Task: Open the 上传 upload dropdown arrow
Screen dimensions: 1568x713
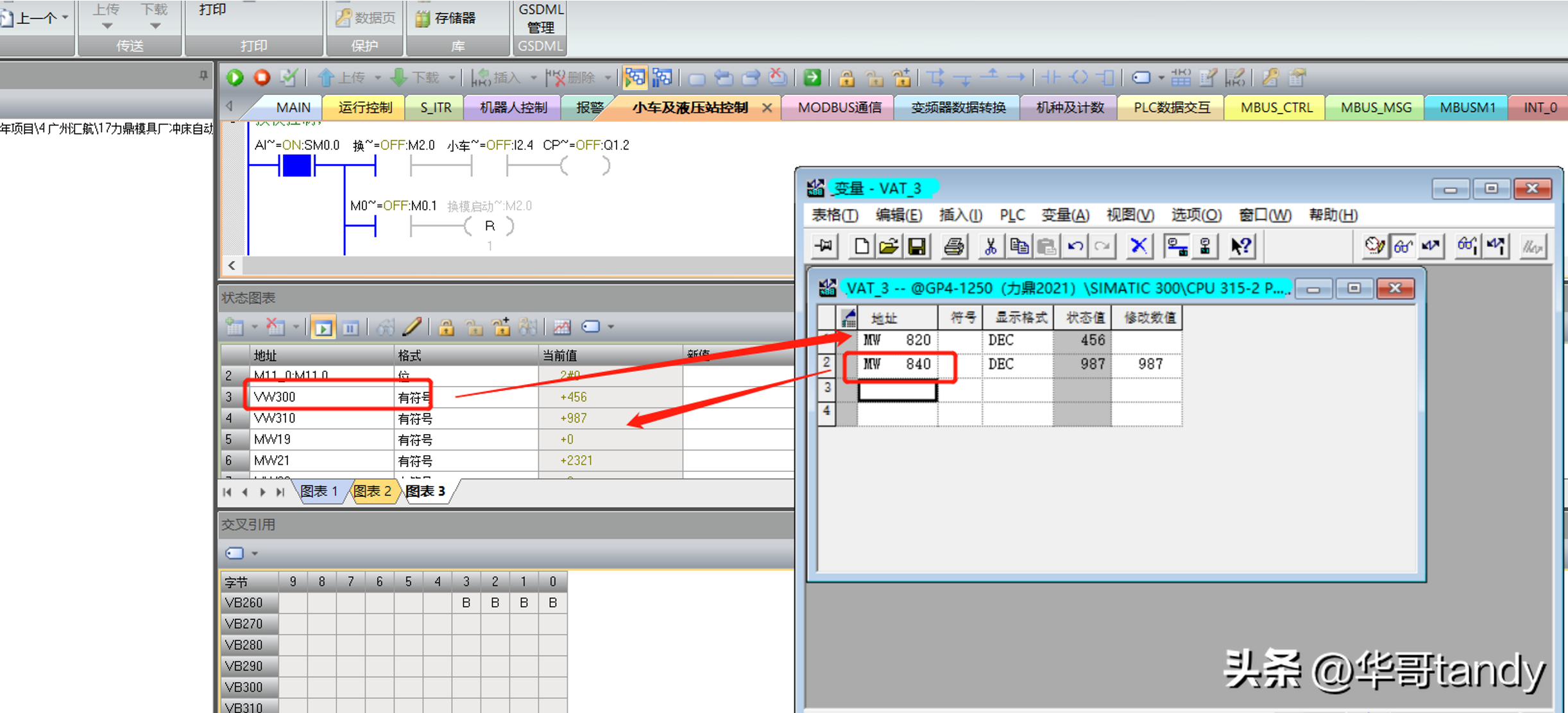Action: coord(378,78)
